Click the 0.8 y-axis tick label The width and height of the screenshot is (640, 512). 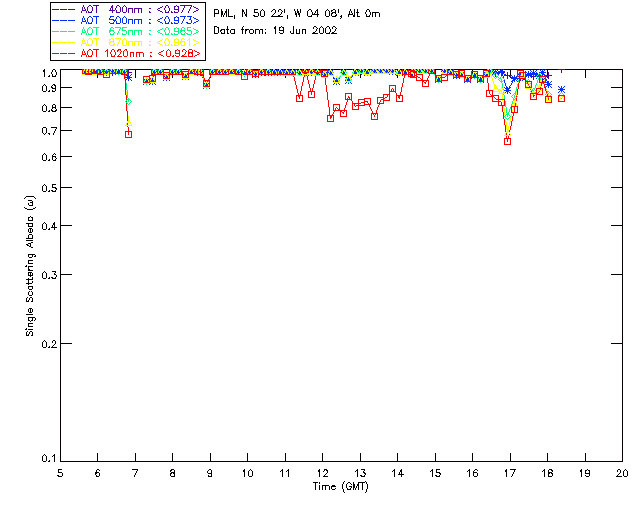49,108
